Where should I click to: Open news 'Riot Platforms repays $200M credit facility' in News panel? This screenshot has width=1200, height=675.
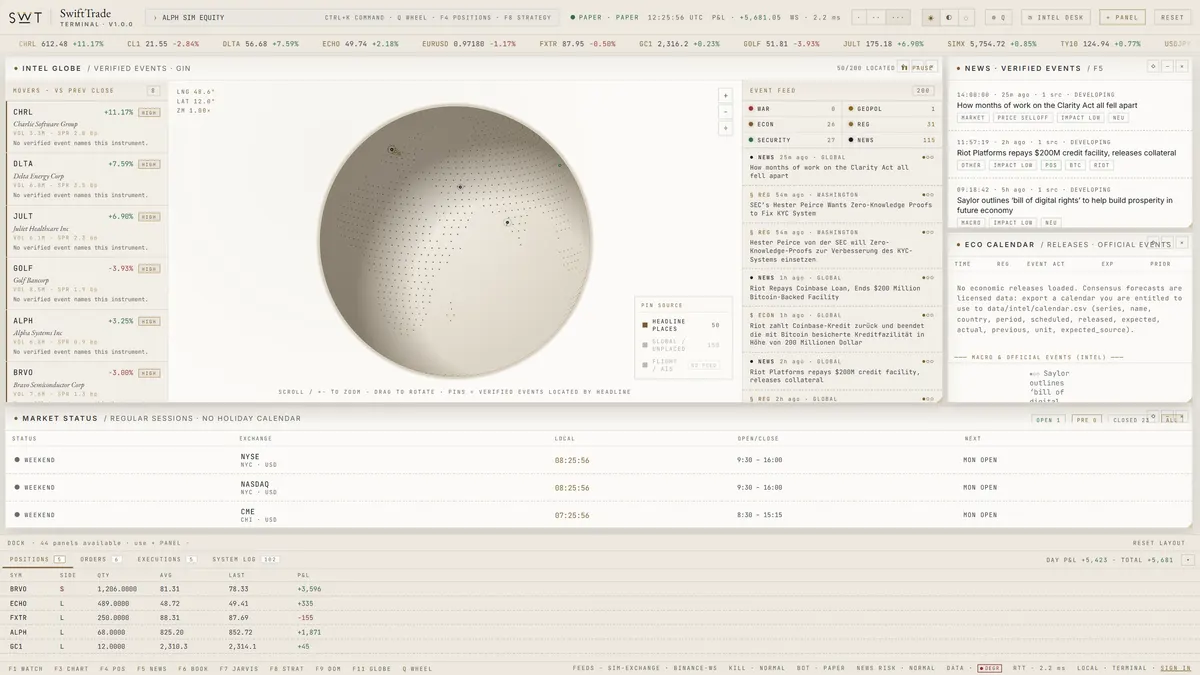(x=1066, y=153)
